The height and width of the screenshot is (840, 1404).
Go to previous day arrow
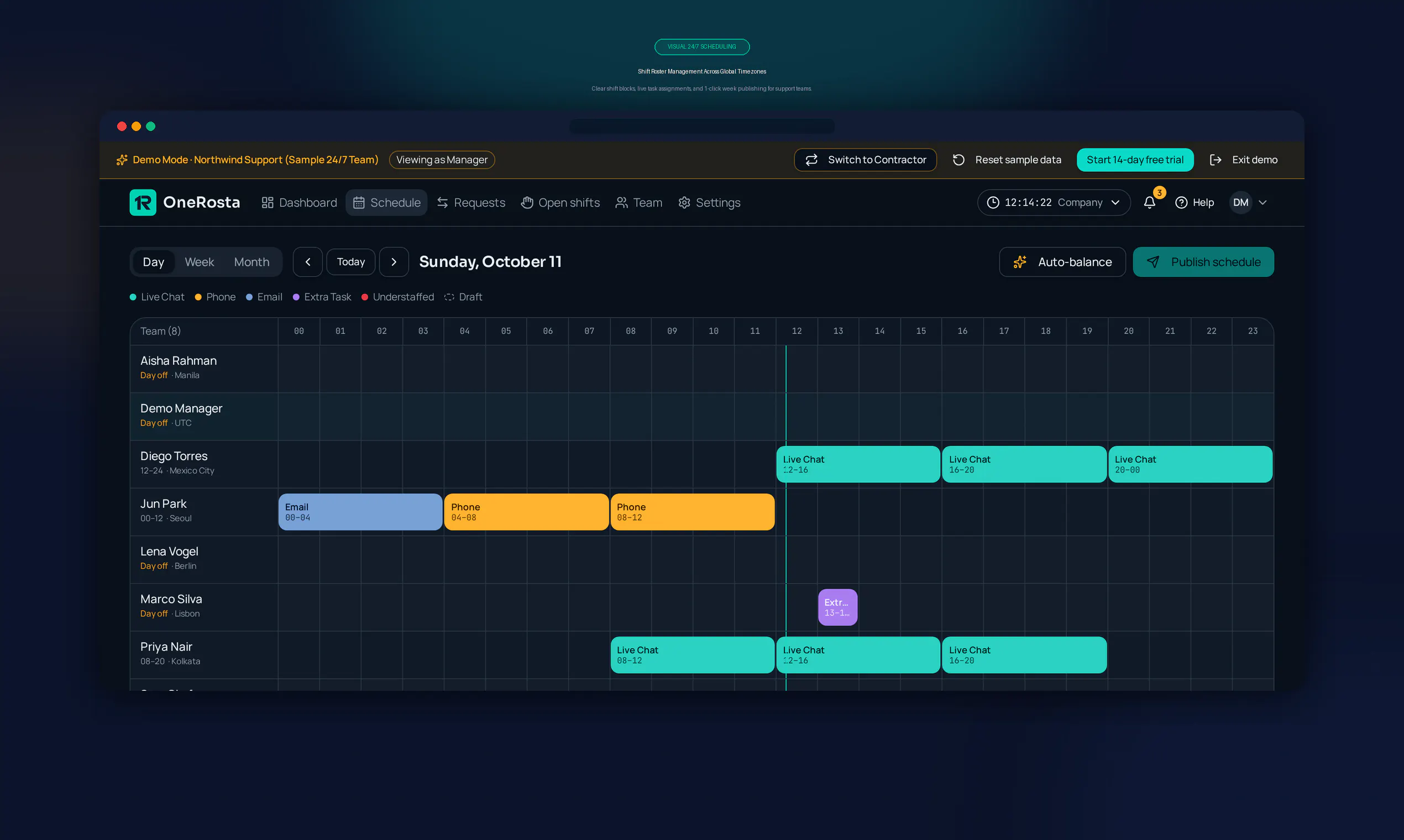[x=307, y=261]
